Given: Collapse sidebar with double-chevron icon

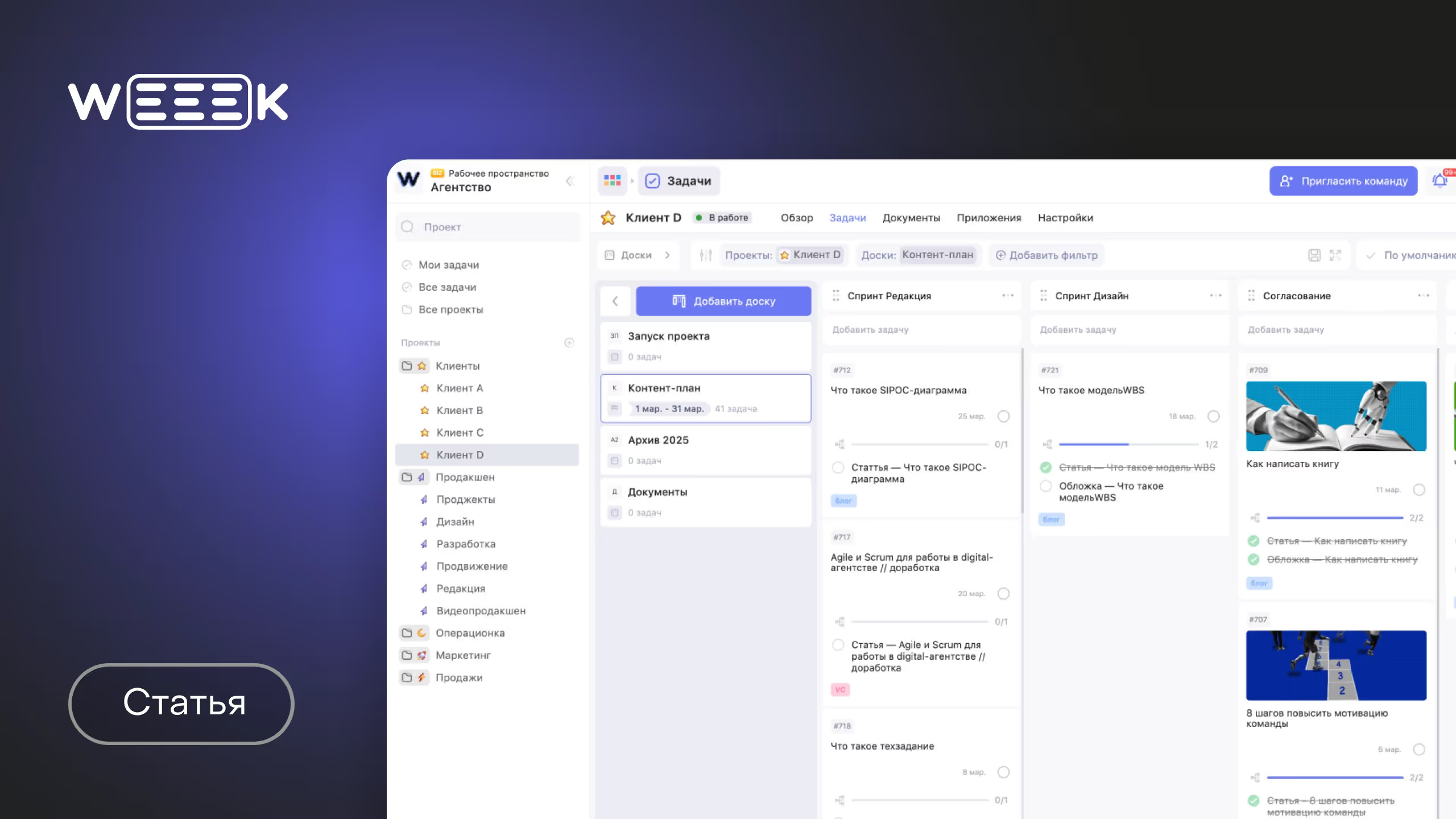Looking at the screenshot, I should (x=570, y=181).
